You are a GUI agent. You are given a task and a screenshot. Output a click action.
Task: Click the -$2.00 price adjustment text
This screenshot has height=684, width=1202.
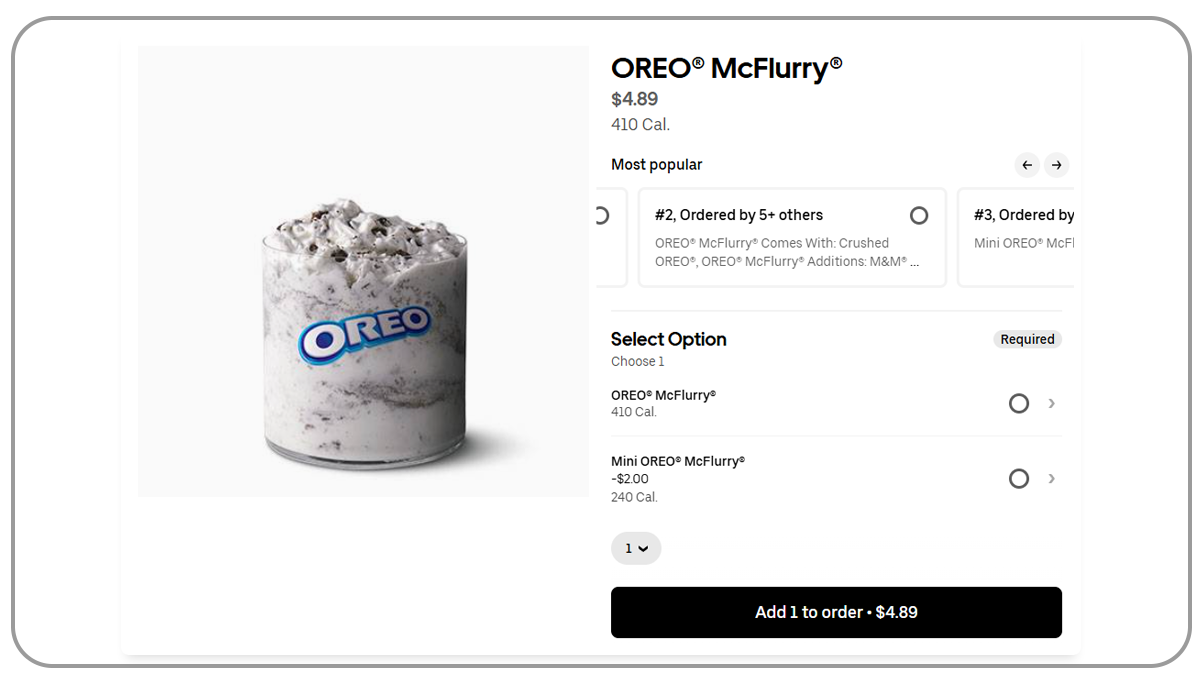630,479
